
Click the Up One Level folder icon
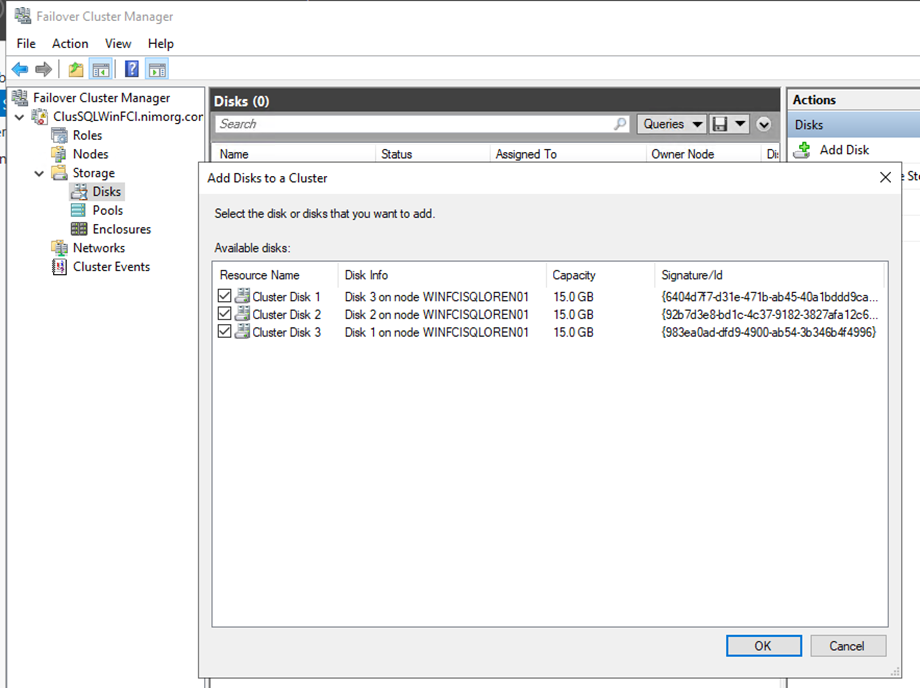76,69
